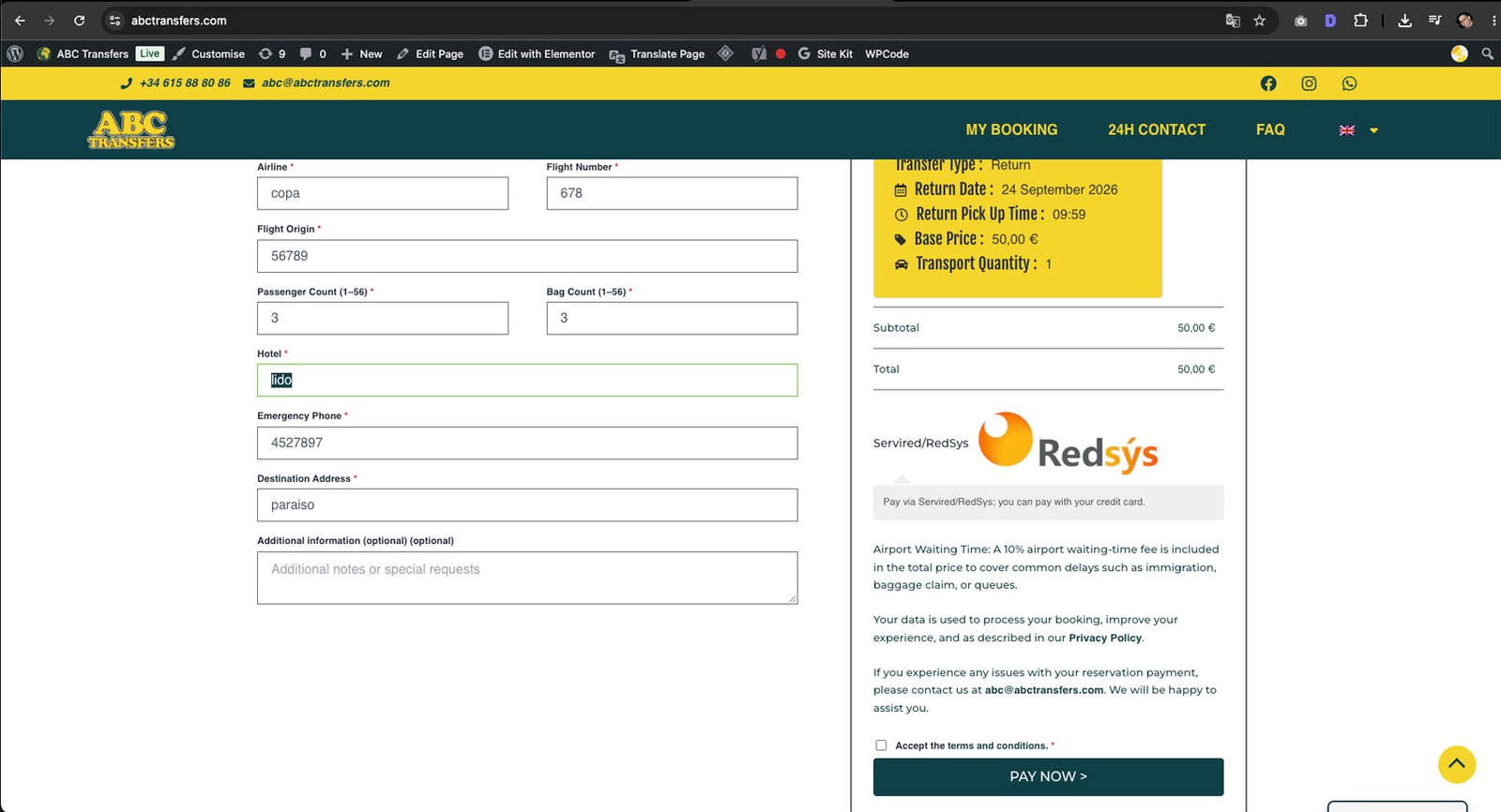The width and height of the screenshot is (1501, 812).
Task: Open the New content menu in the admin bar
Action: pos(361,53)
